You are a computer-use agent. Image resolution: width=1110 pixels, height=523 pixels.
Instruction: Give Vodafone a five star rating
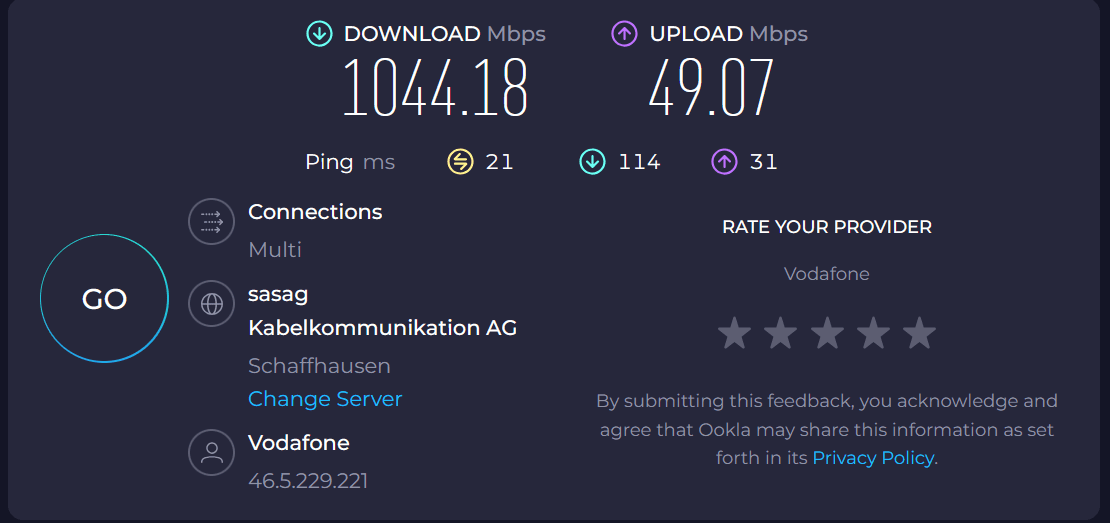click(920, 333)
